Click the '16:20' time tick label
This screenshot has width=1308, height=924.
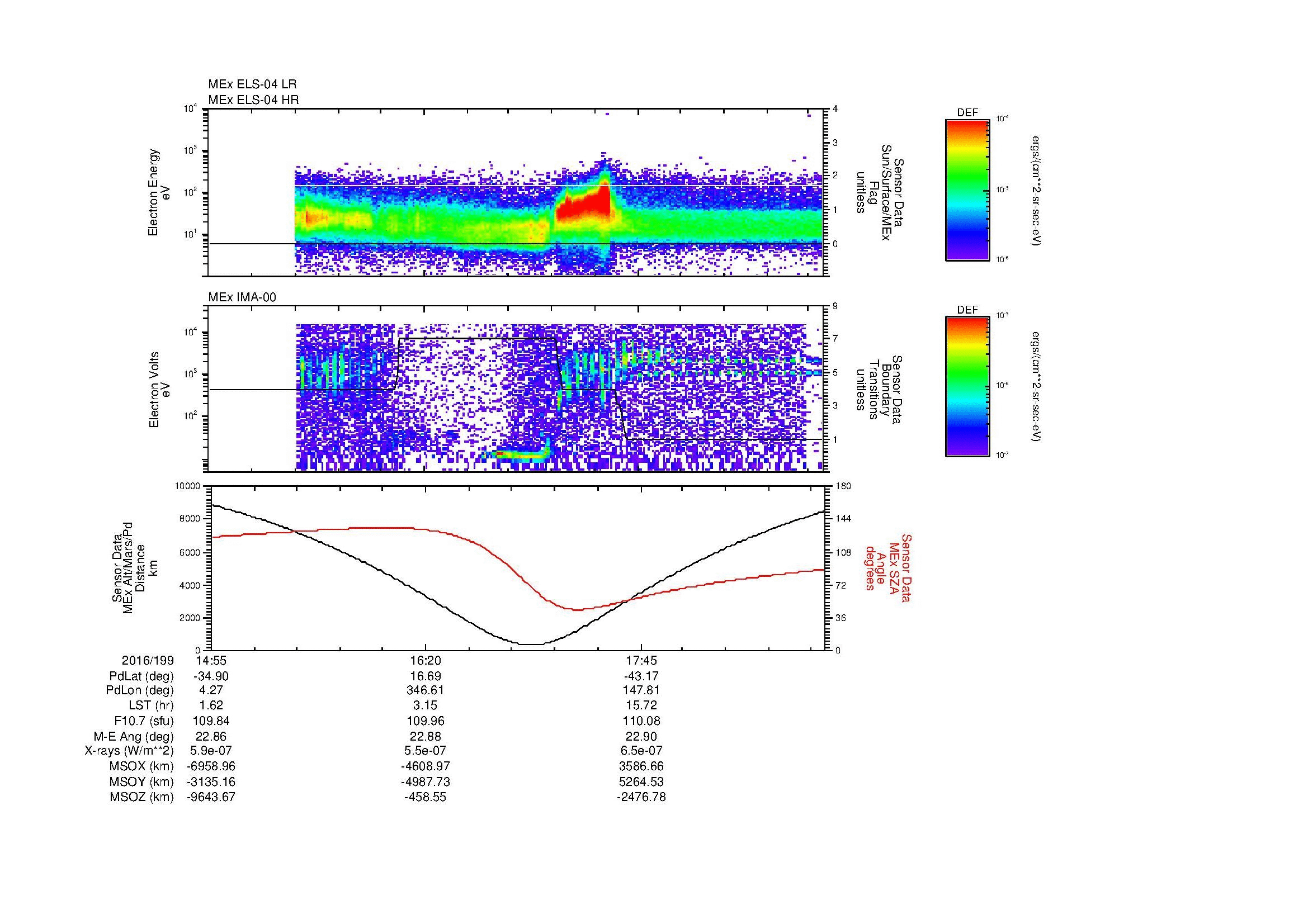(x=425, y=660)
